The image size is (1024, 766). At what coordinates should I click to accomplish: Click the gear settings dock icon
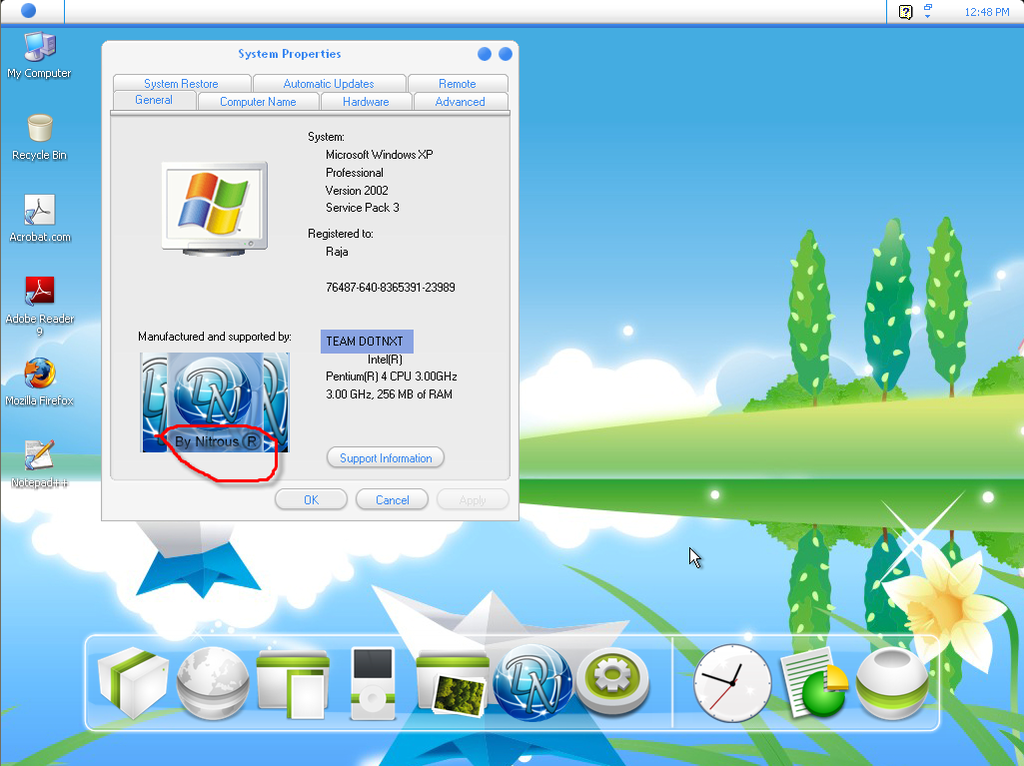click(612, 682)
